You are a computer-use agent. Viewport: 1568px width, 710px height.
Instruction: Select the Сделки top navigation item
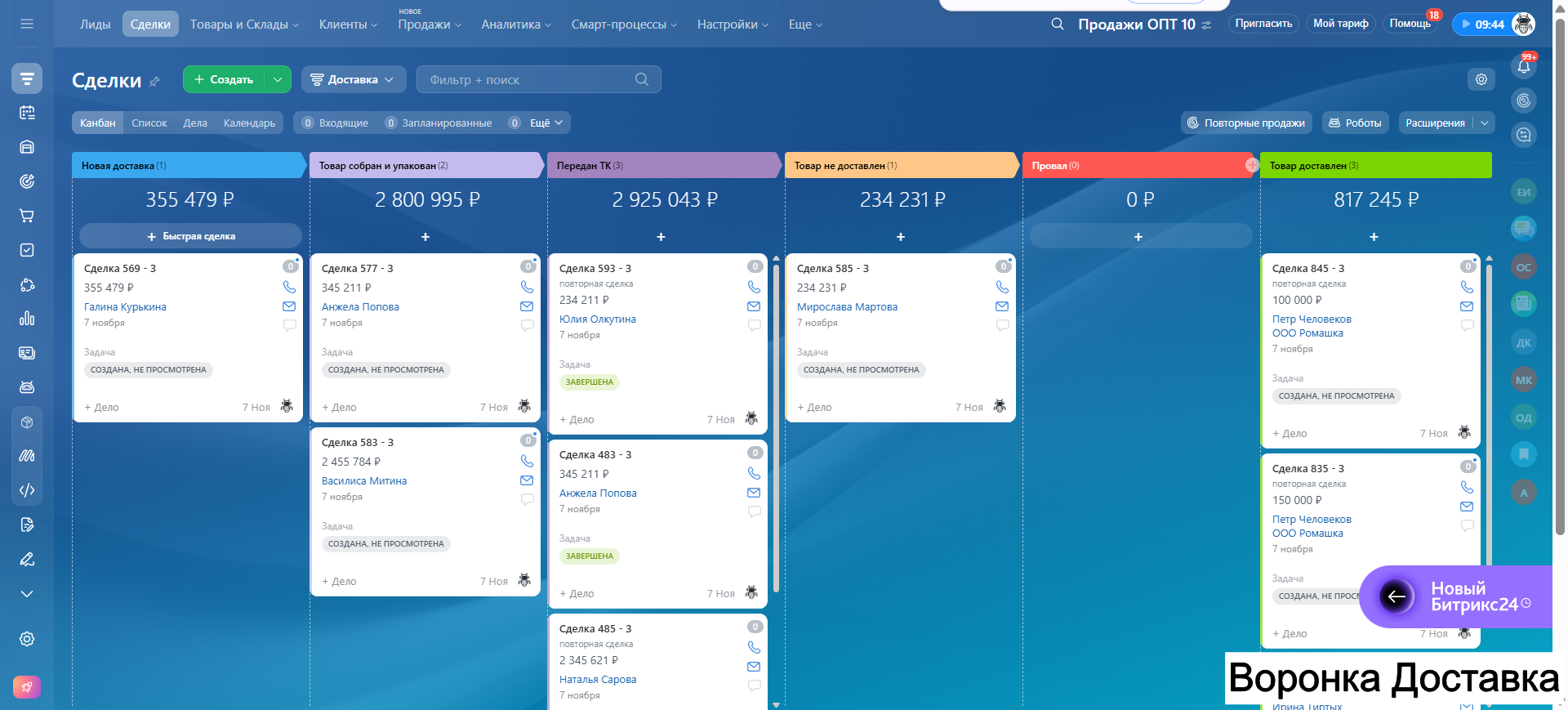150,25
